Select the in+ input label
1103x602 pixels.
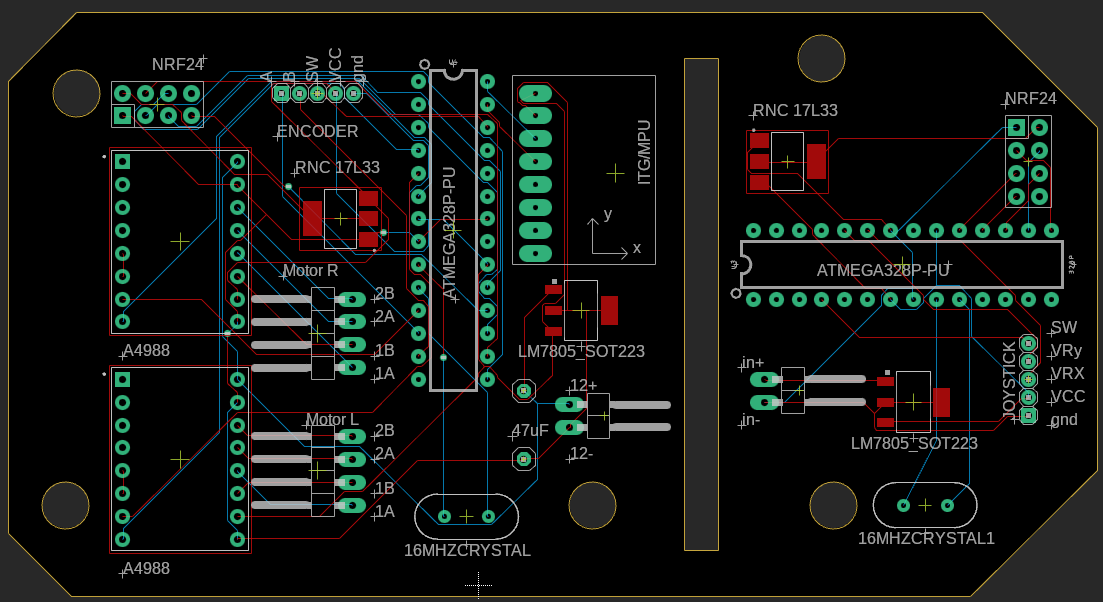click(752, 363)
